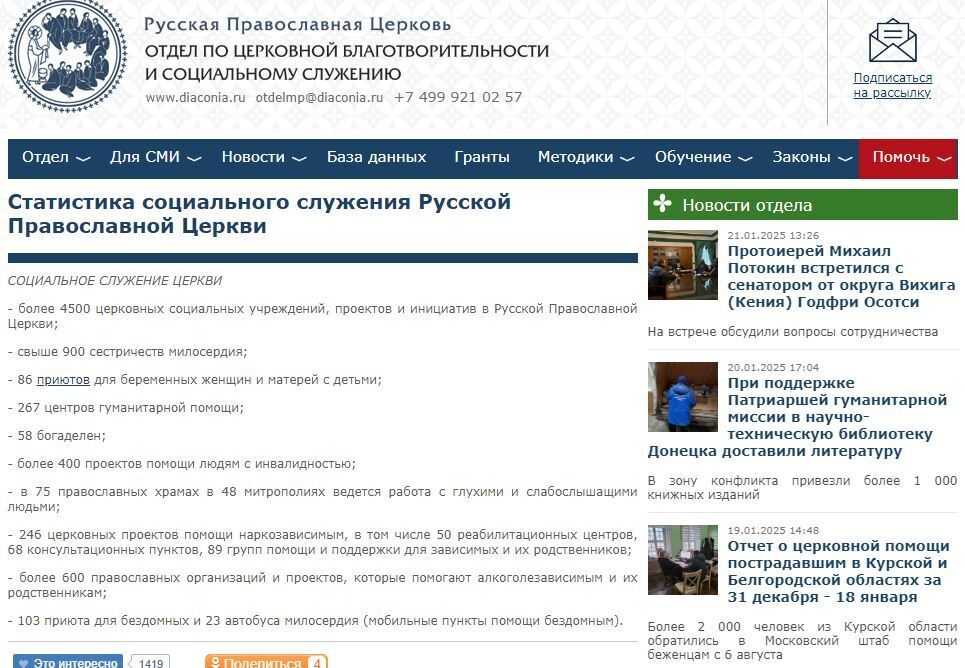Image resolution: width=965 pixels, height=668 pixels.
Task: Click the line about 400 проектов помощи инвалидностью
Action: (182, 464)
